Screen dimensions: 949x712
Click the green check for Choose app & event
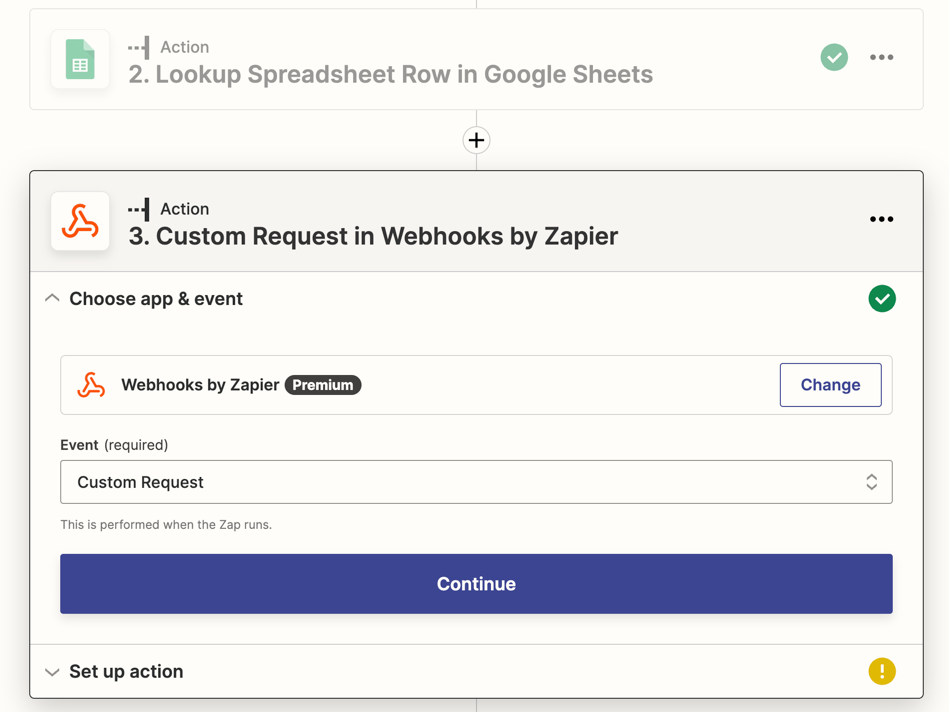click(882, 298)
